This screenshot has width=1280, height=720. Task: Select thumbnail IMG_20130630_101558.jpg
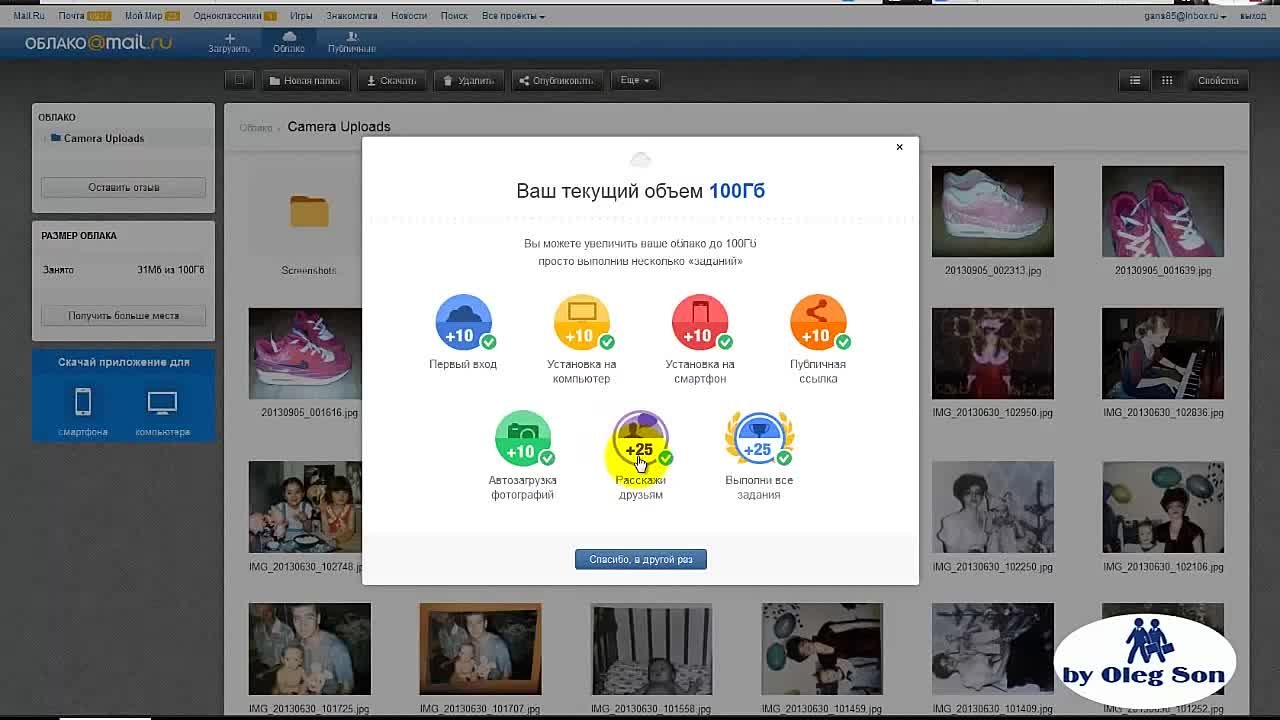(x=651, y=648)
